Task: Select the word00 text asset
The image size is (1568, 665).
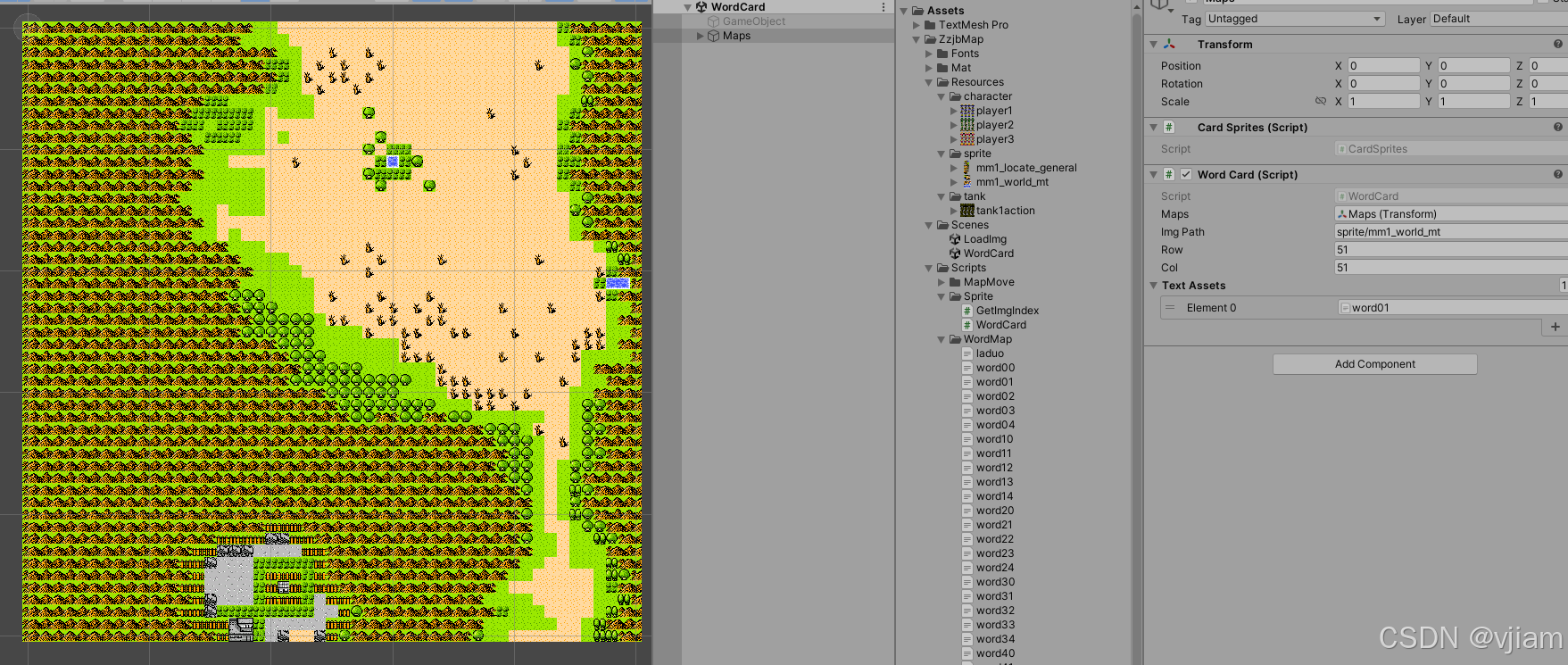Action: (x=989, y=368)
